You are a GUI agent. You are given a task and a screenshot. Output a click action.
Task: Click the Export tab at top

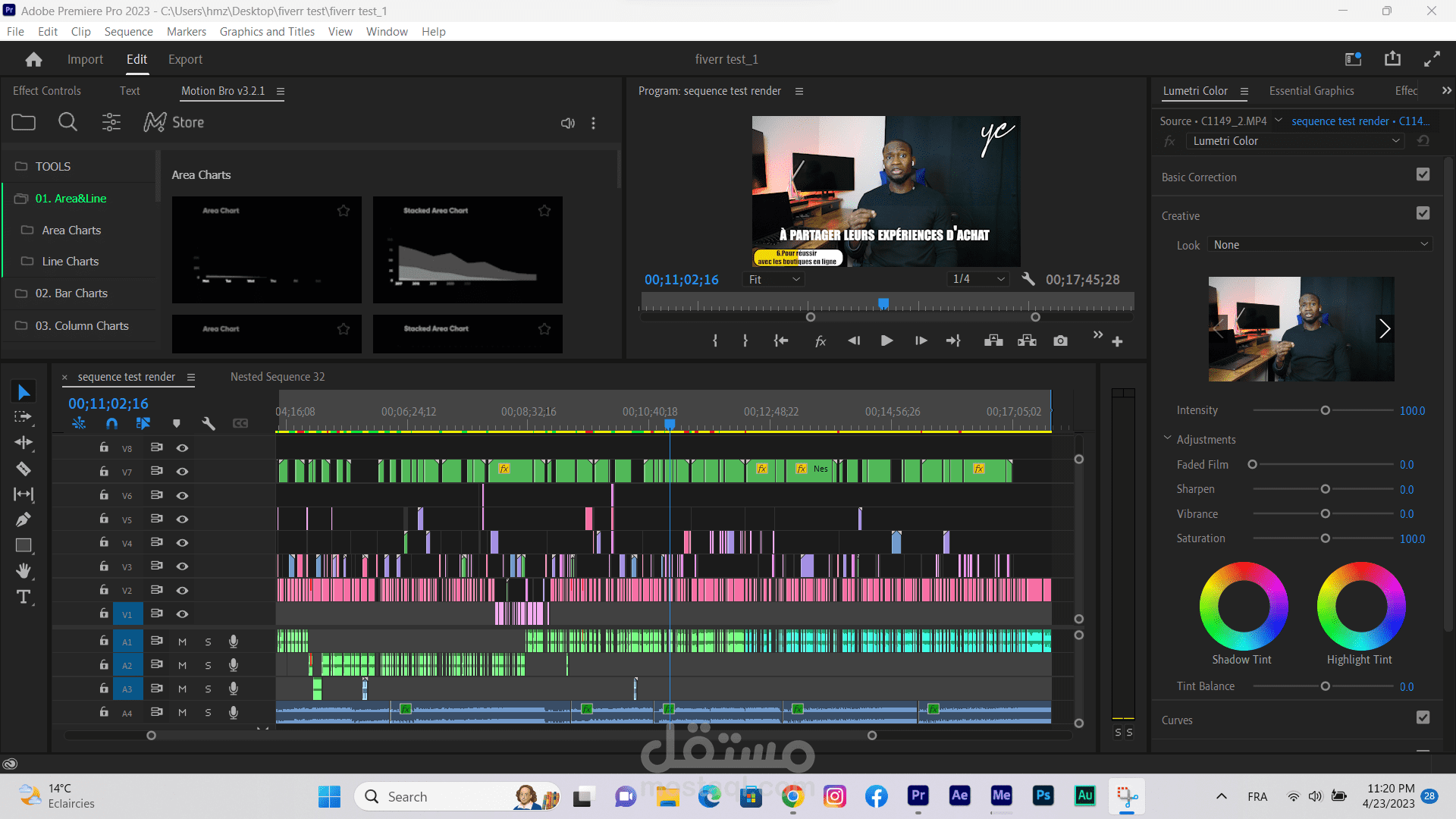pyautogui.click(x=185, y=59)
